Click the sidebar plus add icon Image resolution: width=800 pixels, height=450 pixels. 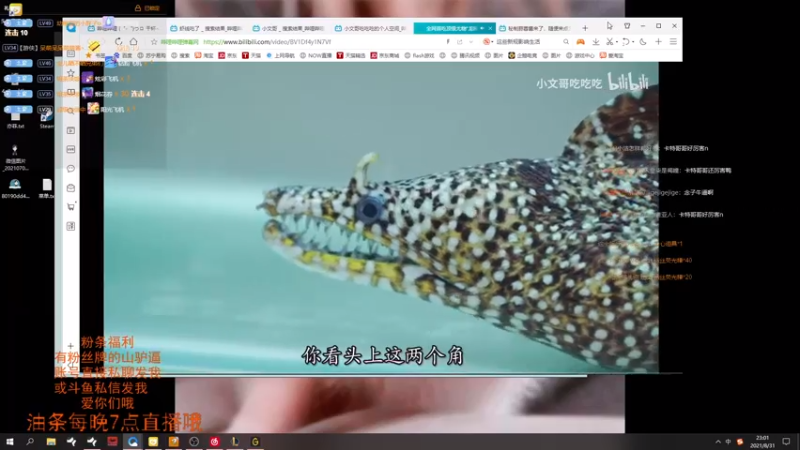(x=70, y=346)
